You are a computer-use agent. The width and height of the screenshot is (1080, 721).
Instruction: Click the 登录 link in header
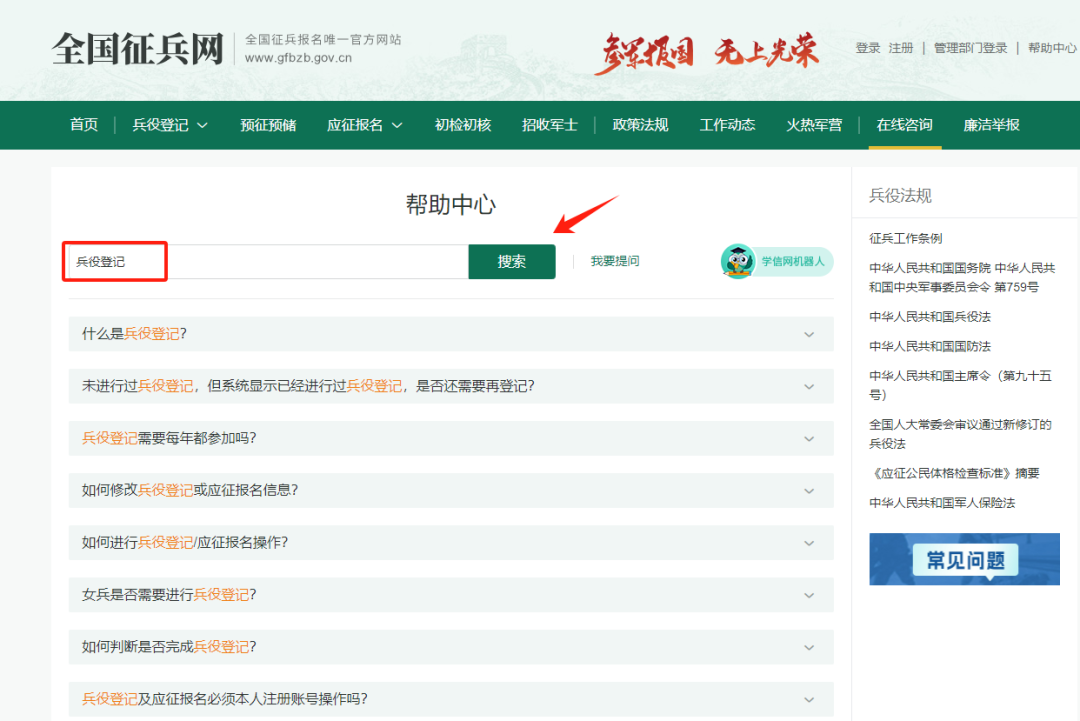point(868,48)
